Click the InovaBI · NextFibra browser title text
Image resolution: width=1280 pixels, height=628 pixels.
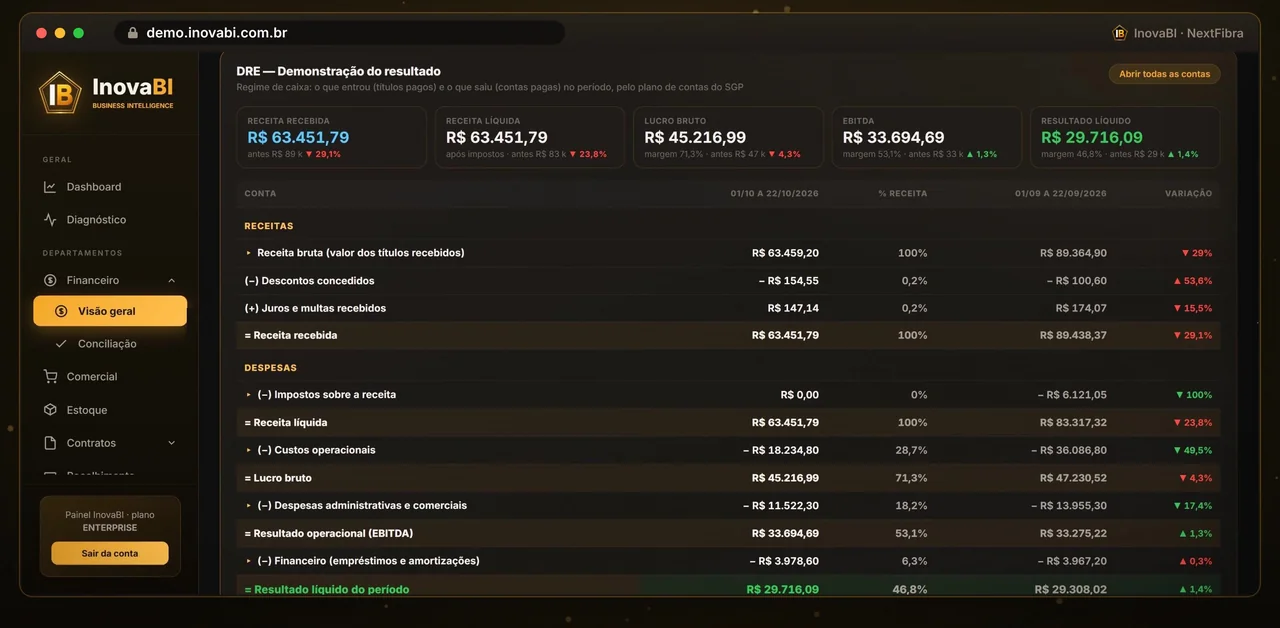point(1188,33)
